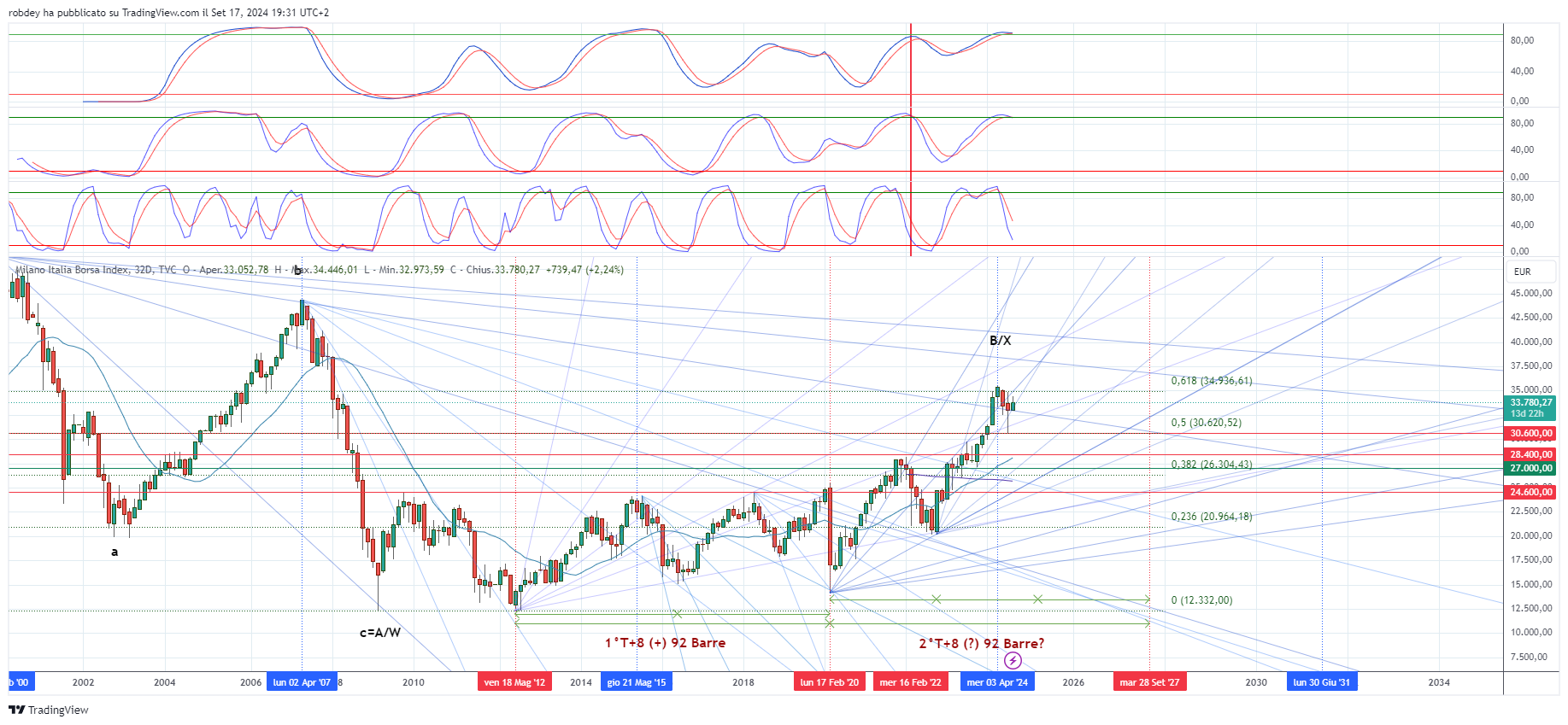Click the 2034 year on time axis
The height and width of the screenshot is (725, 1568).
[x=1439, y=682]
